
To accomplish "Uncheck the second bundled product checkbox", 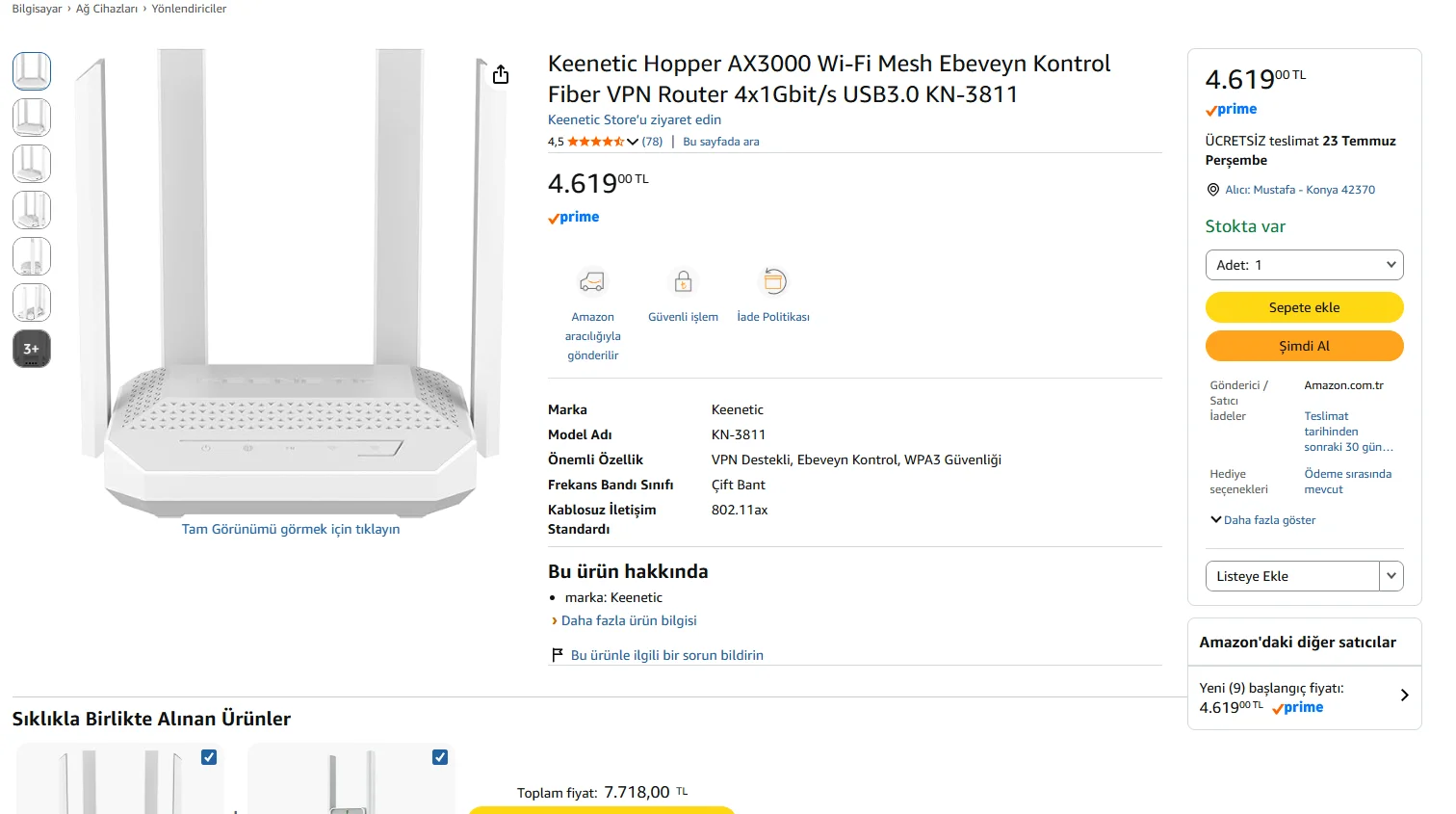I will coord(440,757).
